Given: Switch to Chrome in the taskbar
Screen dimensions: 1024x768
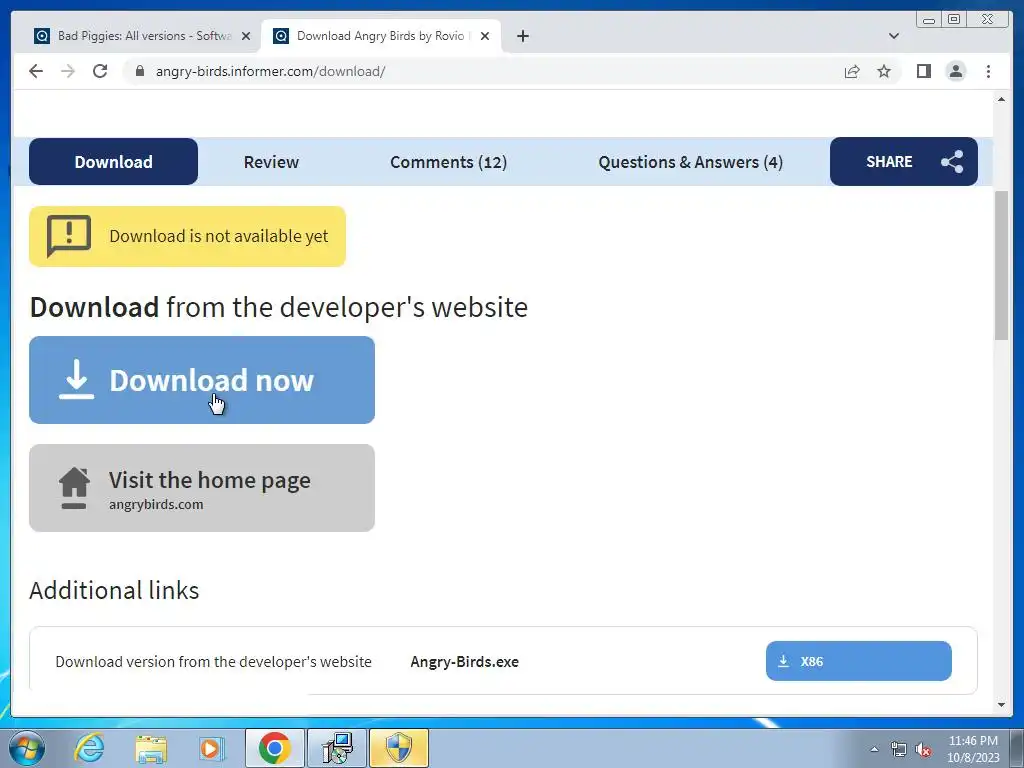Looking at the screenshot, I should pyautogui.click(x=274, y=748).
